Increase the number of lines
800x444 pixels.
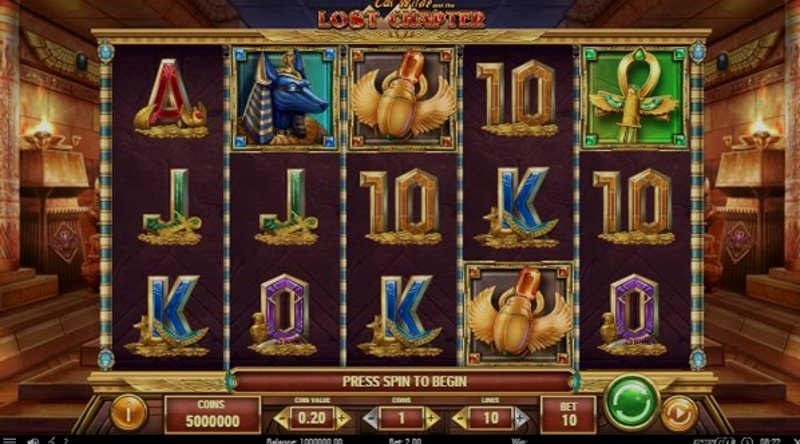pos(521,419)
